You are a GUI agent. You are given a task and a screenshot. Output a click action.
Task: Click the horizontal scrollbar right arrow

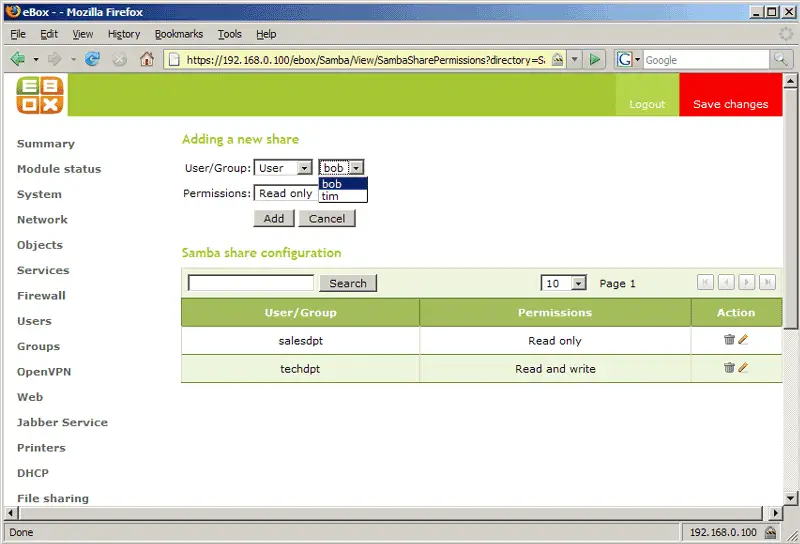pyautogui.click(x=776, y=512)
